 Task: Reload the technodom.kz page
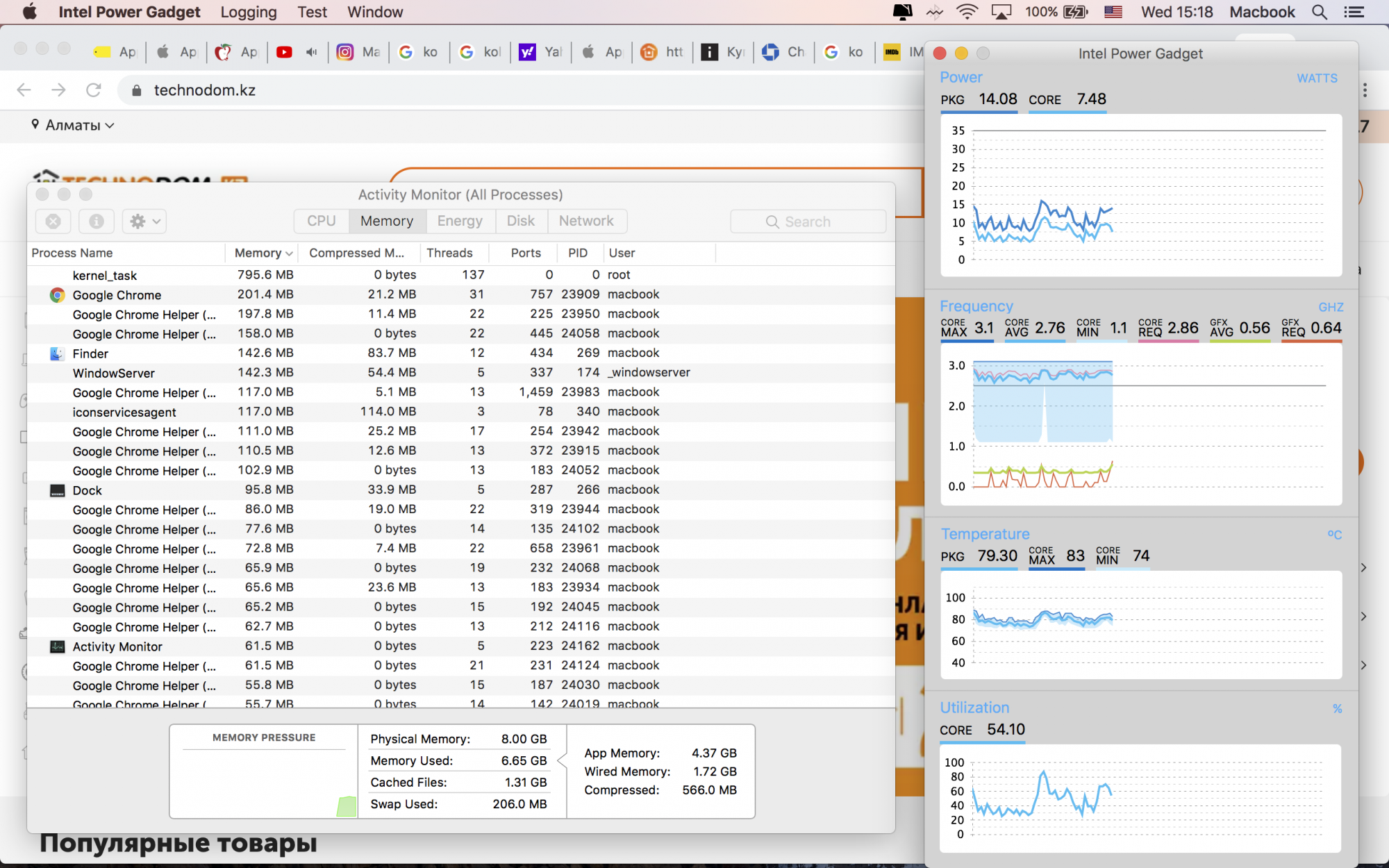click(94, 90)
